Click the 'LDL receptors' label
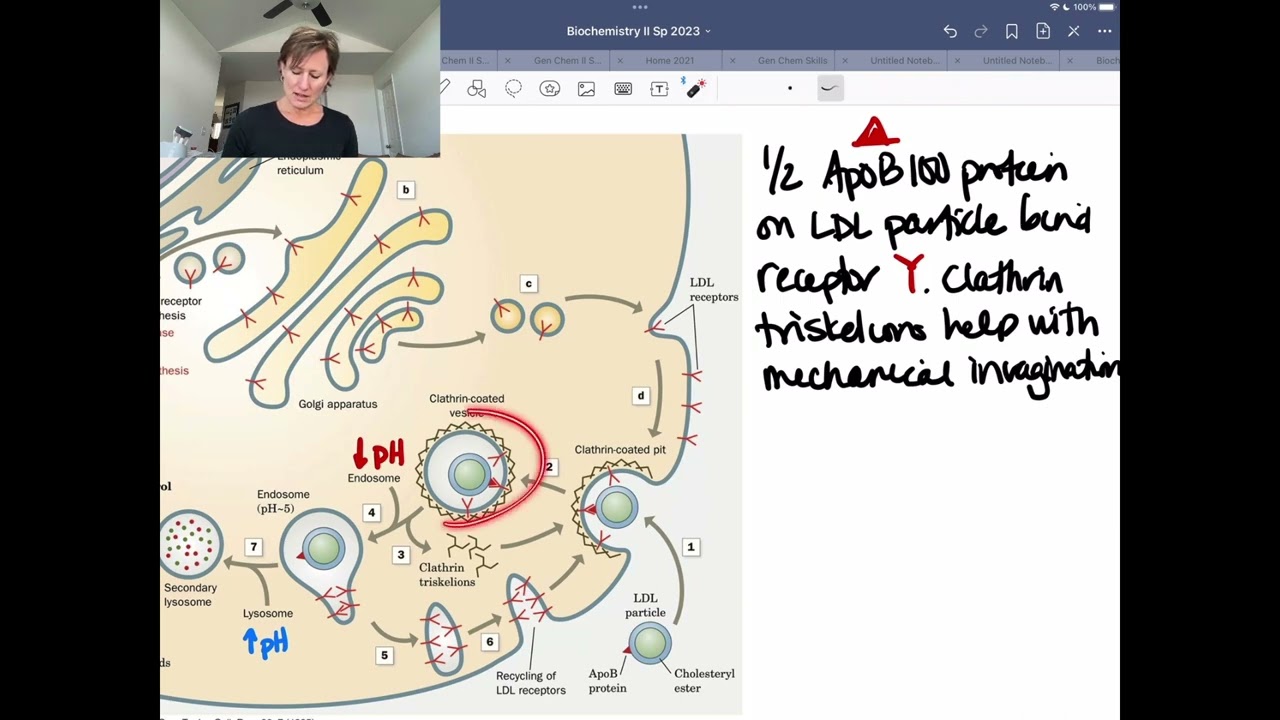Screen dimensions: 1280x720 point(714,290)
